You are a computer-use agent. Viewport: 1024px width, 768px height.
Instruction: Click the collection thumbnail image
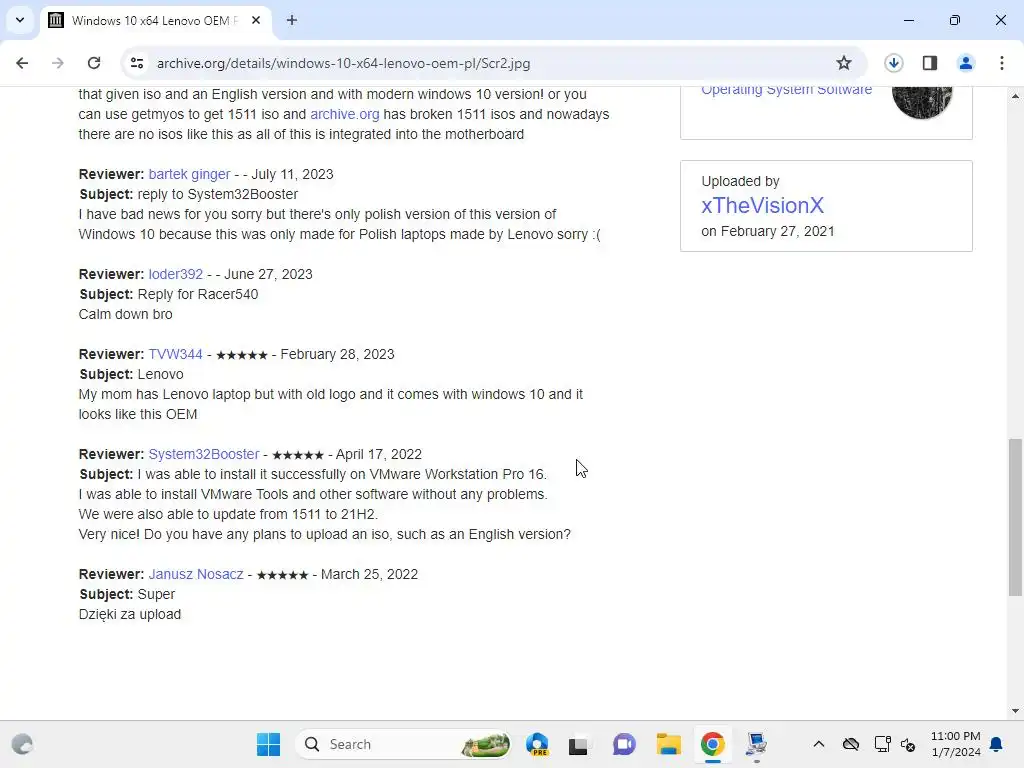921,102
